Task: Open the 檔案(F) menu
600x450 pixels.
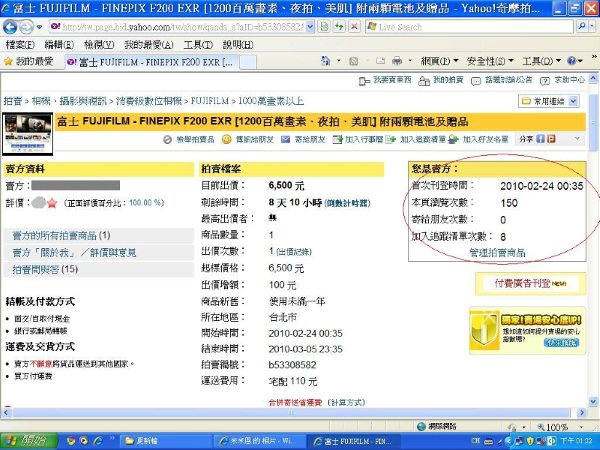Action: (20, 45)
